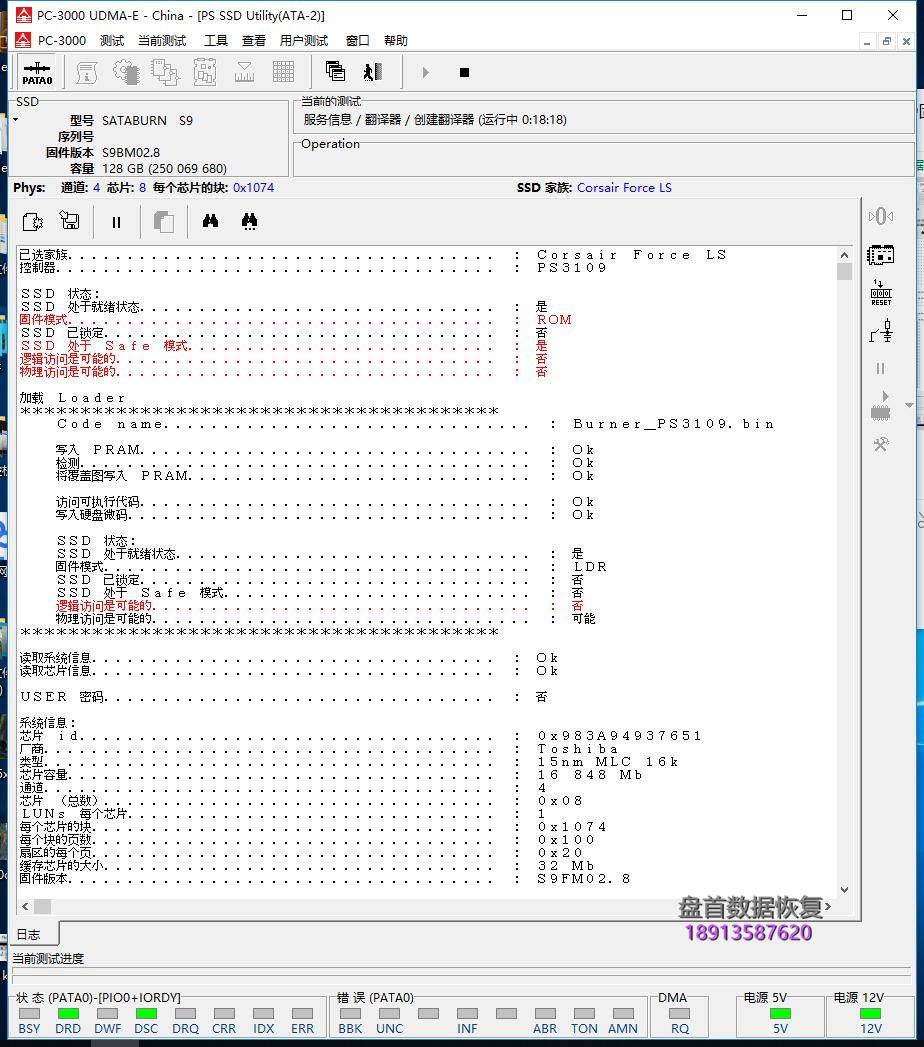Expand the SSD panel small arrow
The height and width of the screenshot is (1047, 924).
coord(16,120)
